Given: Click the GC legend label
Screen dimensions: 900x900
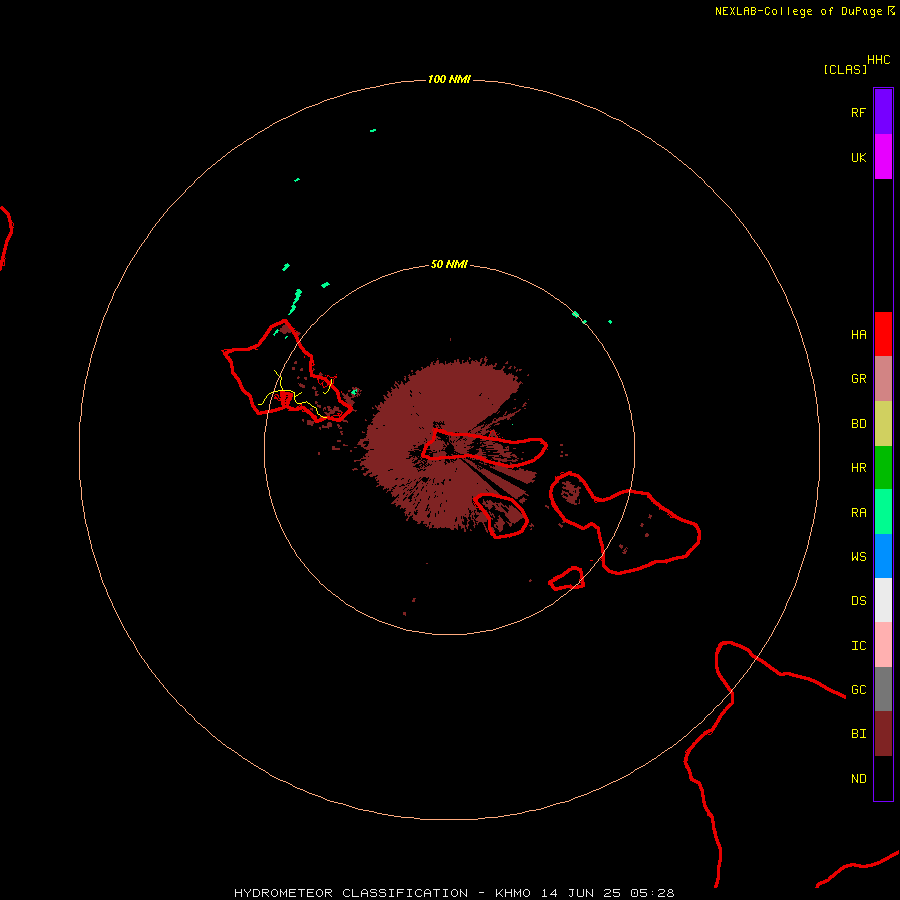Looking at the screenshot, I should tap(858, 690).
